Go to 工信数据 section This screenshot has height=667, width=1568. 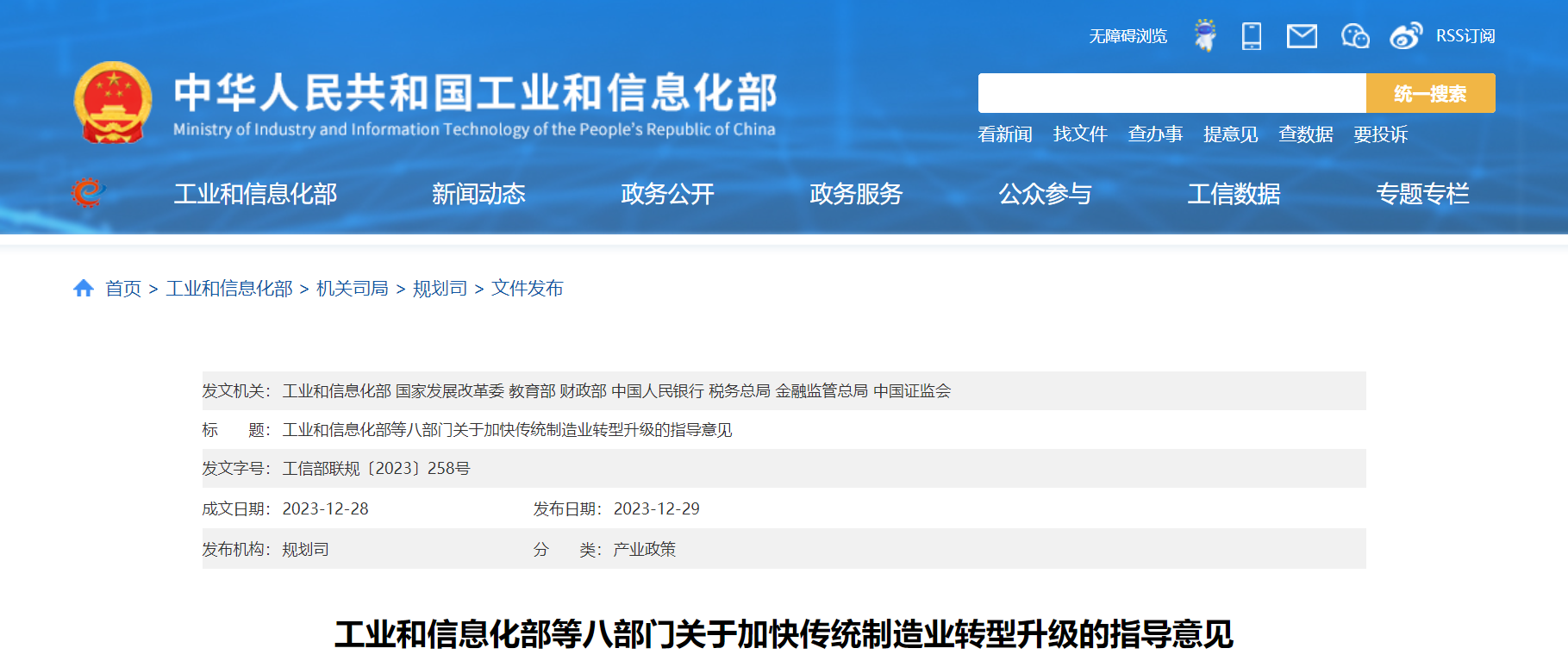coord(1234,194)
